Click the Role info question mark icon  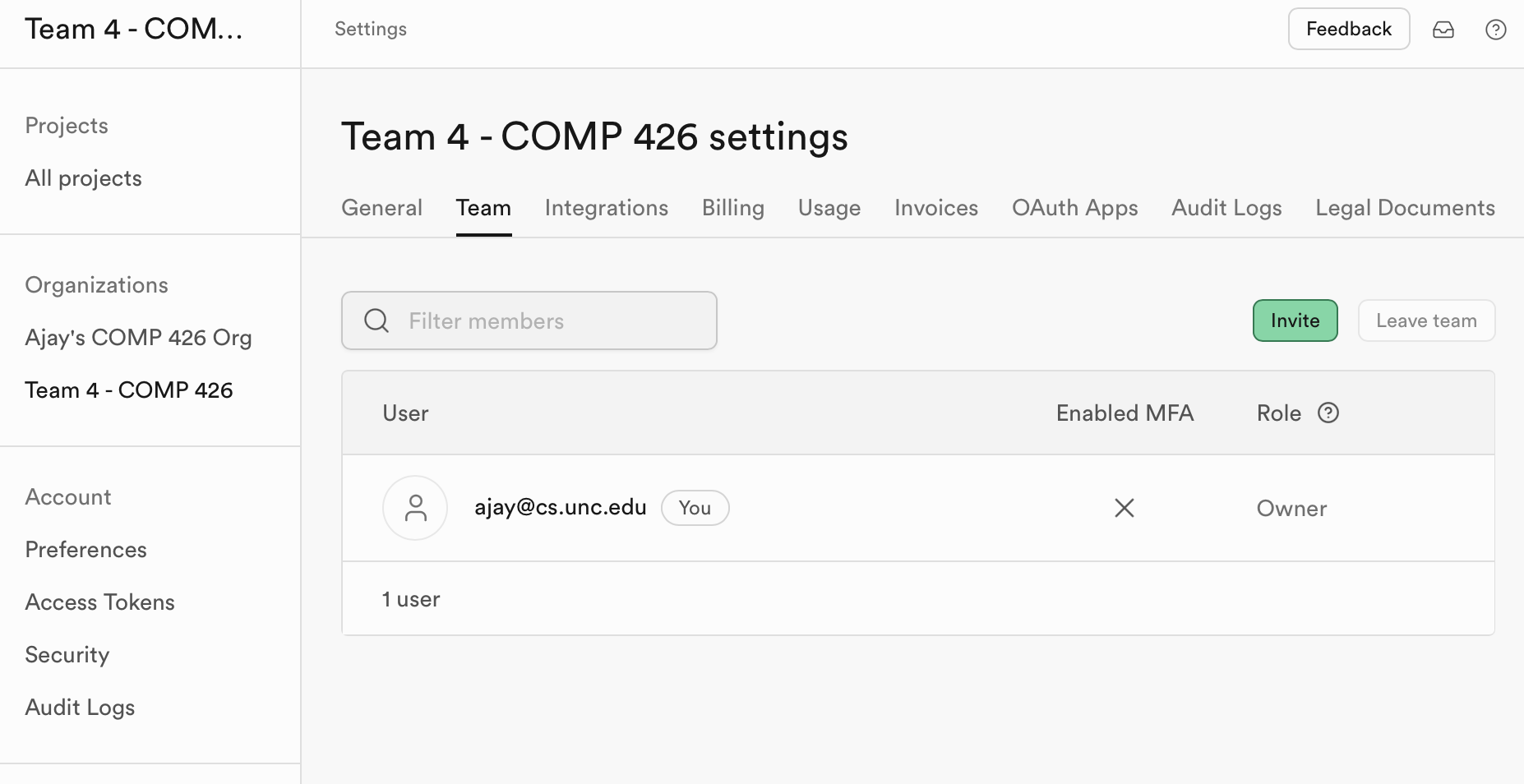click(1328, 413)
